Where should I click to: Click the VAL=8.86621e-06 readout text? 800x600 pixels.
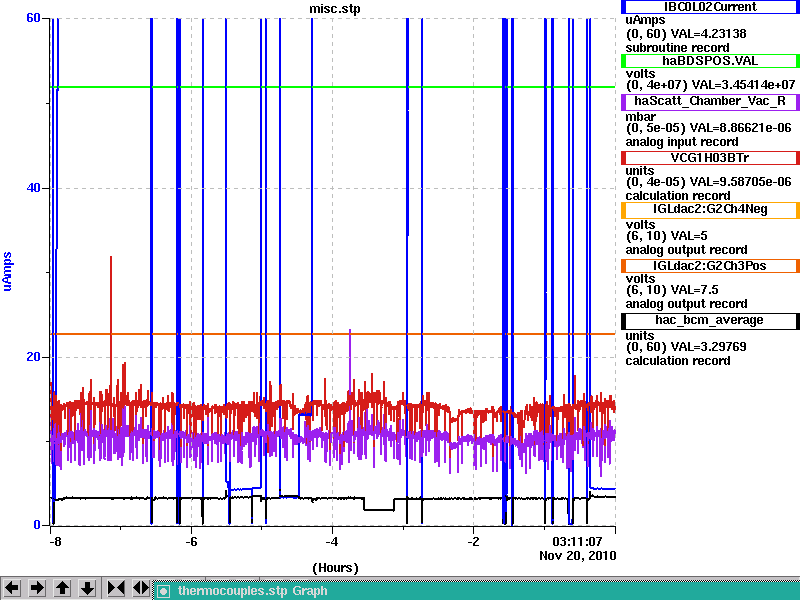coord(740,128)
